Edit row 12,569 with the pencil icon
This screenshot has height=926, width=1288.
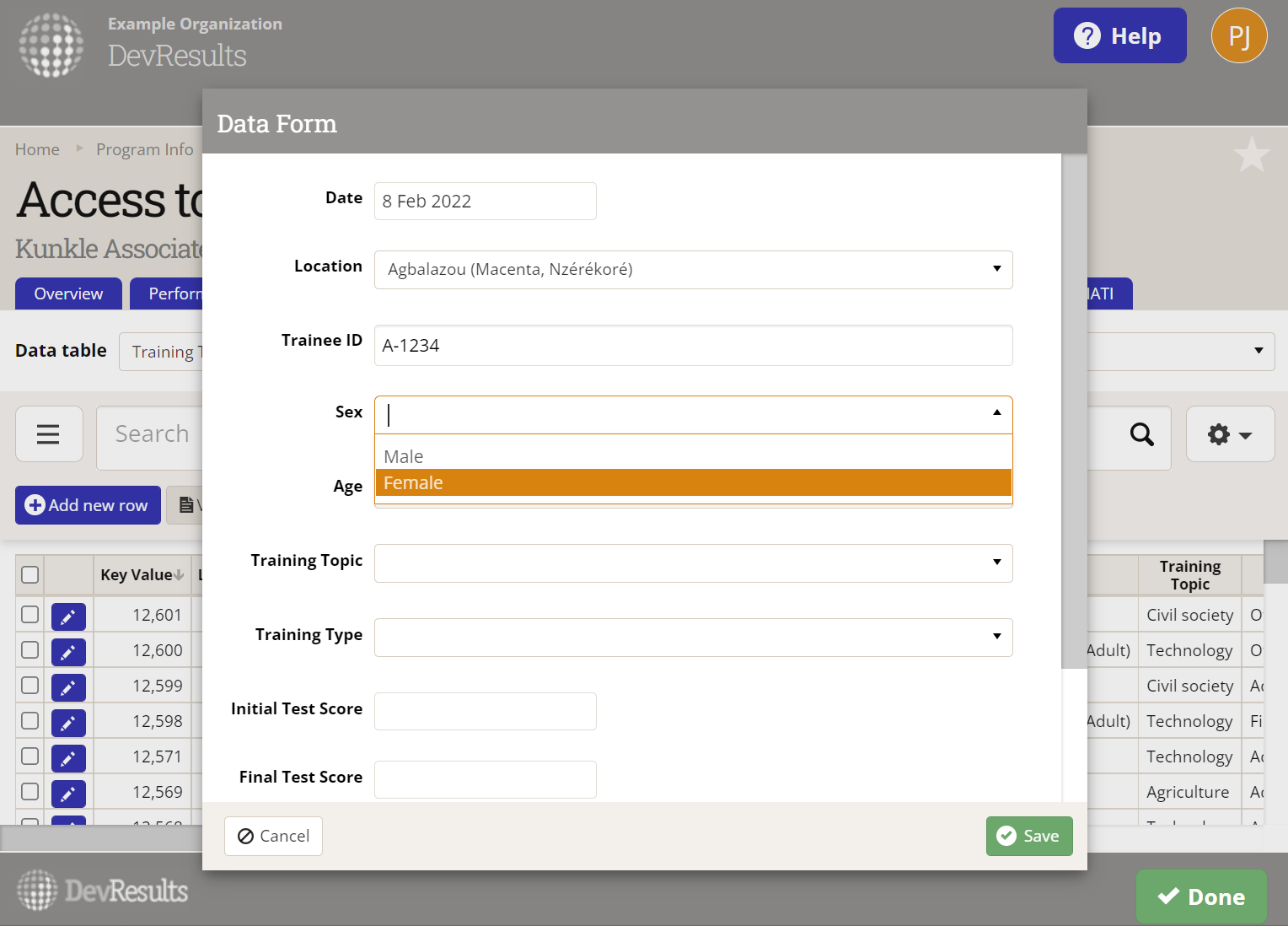(x=68, y=794)
